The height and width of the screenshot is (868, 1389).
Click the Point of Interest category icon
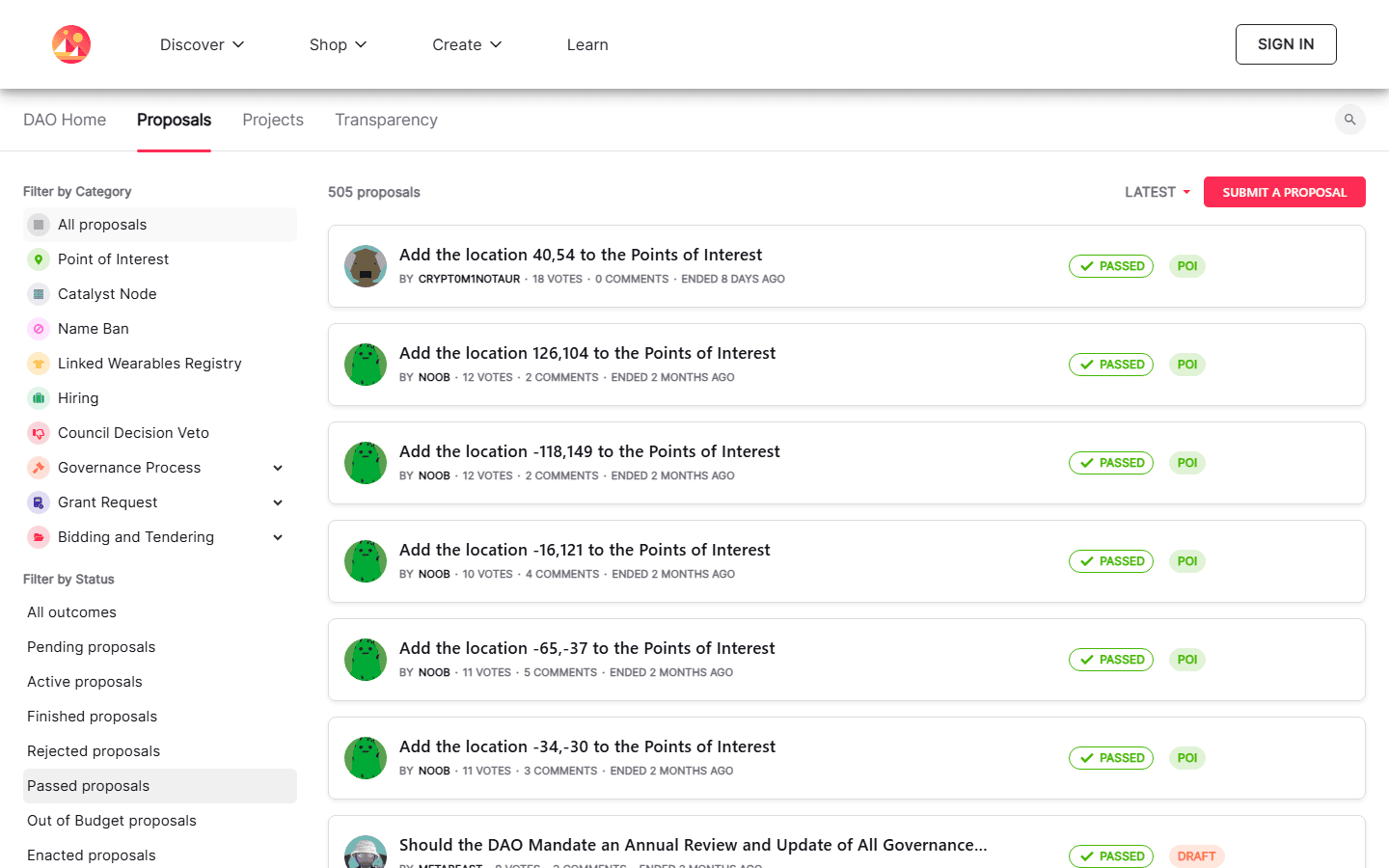coord(39,259)
